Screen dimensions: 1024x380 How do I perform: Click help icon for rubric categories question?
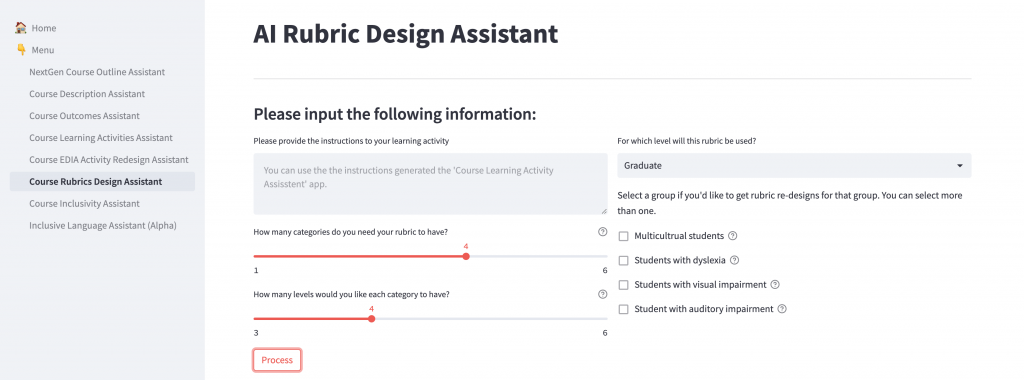602,232
